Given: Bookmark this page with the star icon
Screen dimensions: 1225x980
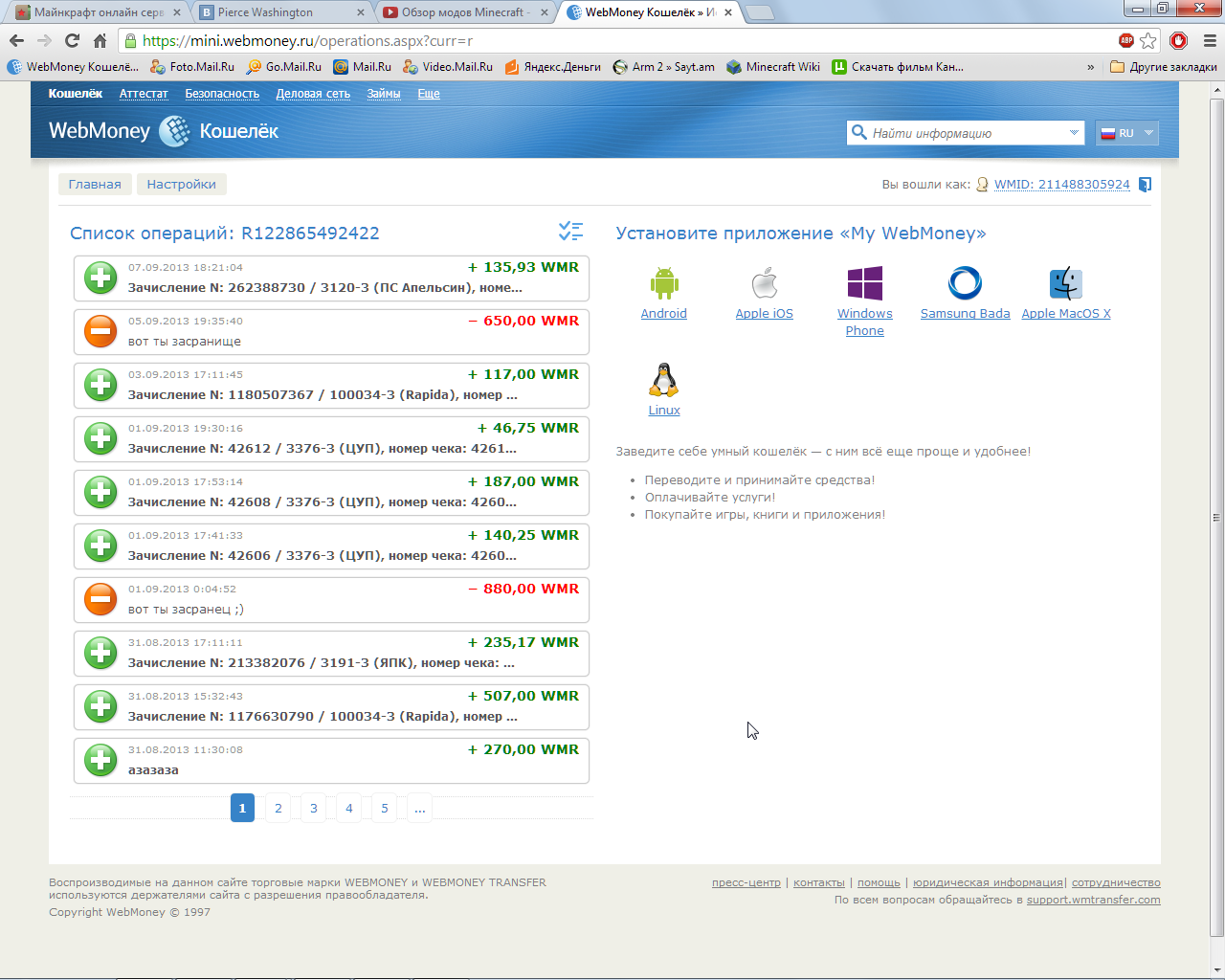Looking at the screenshot, I should click(1148, 40).
